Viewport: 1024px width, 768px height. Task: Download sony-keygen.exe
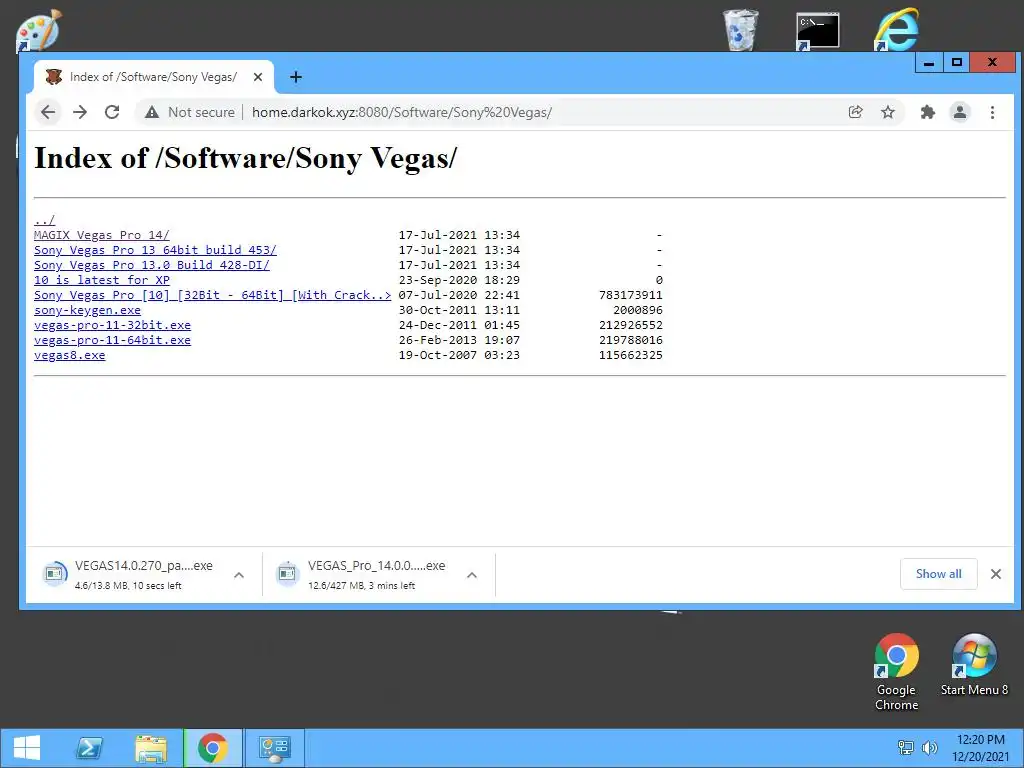click(x=88, y=310)
